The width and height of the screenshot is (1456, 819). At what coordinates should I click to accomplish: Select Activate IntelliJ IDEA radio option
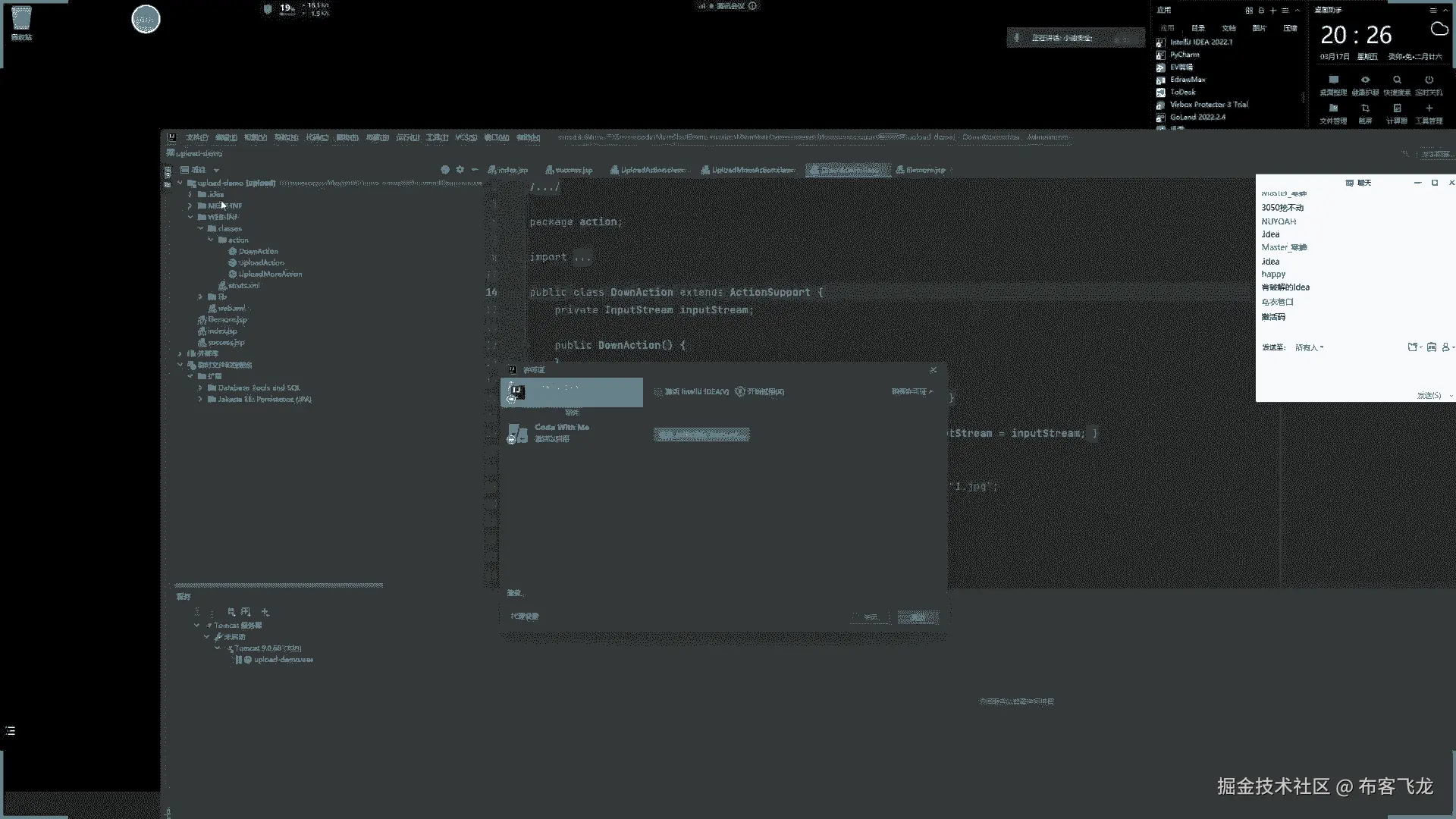tap(658, 392)
